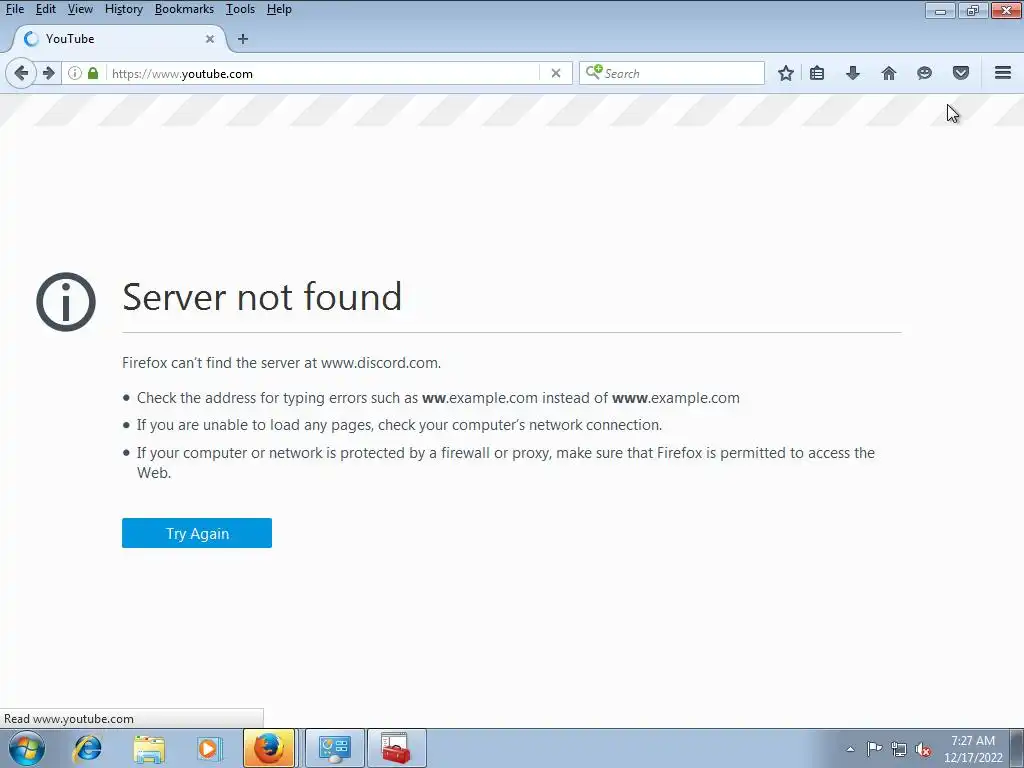
Task: Minimize the Firefox window
Action: tap(940, 10)
